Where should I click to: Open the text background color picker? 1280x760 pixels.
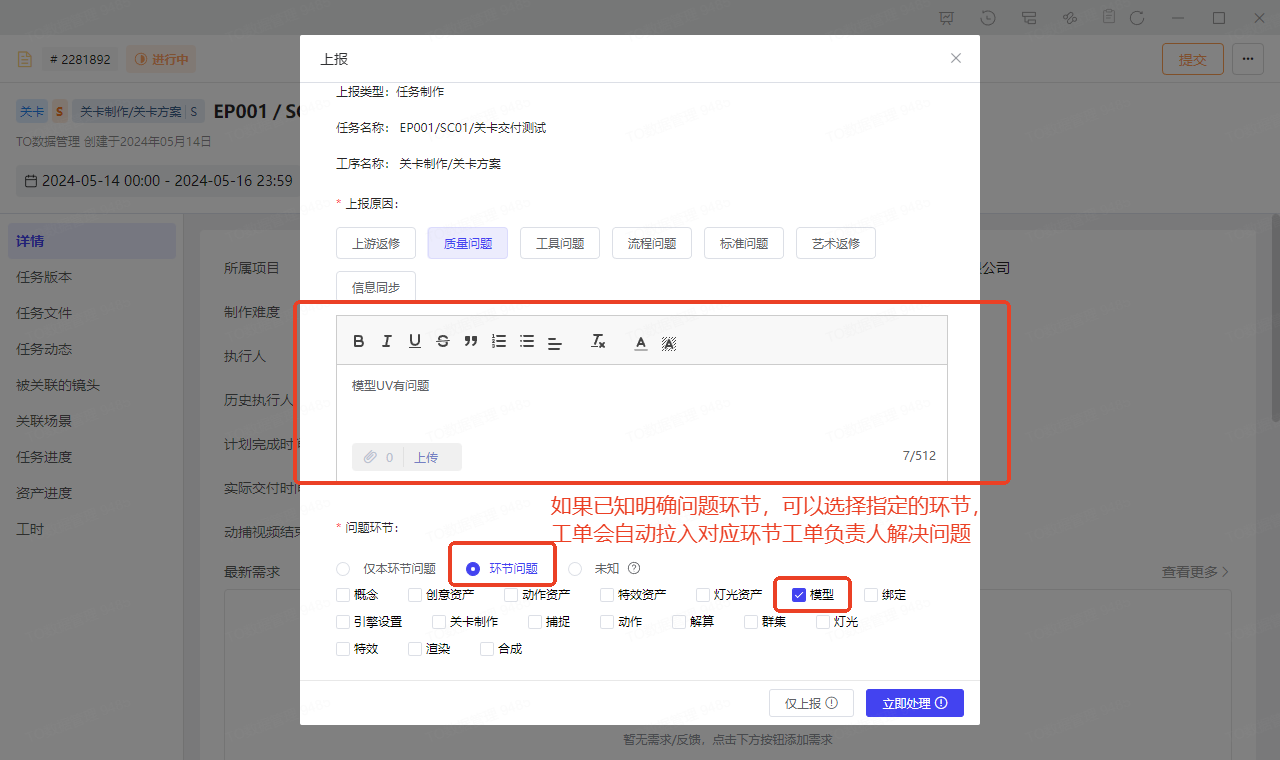pyautogui.click(x=669, y=342)
